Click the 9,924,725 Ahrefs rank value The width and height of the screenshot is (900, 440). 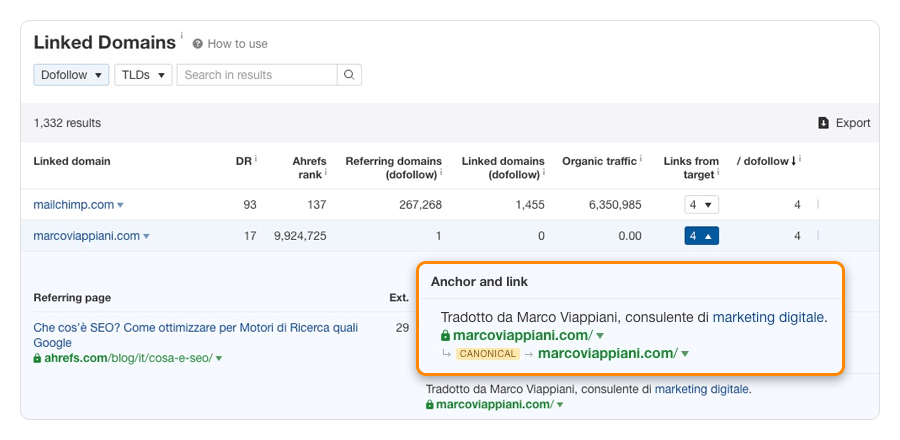(300, 236)
